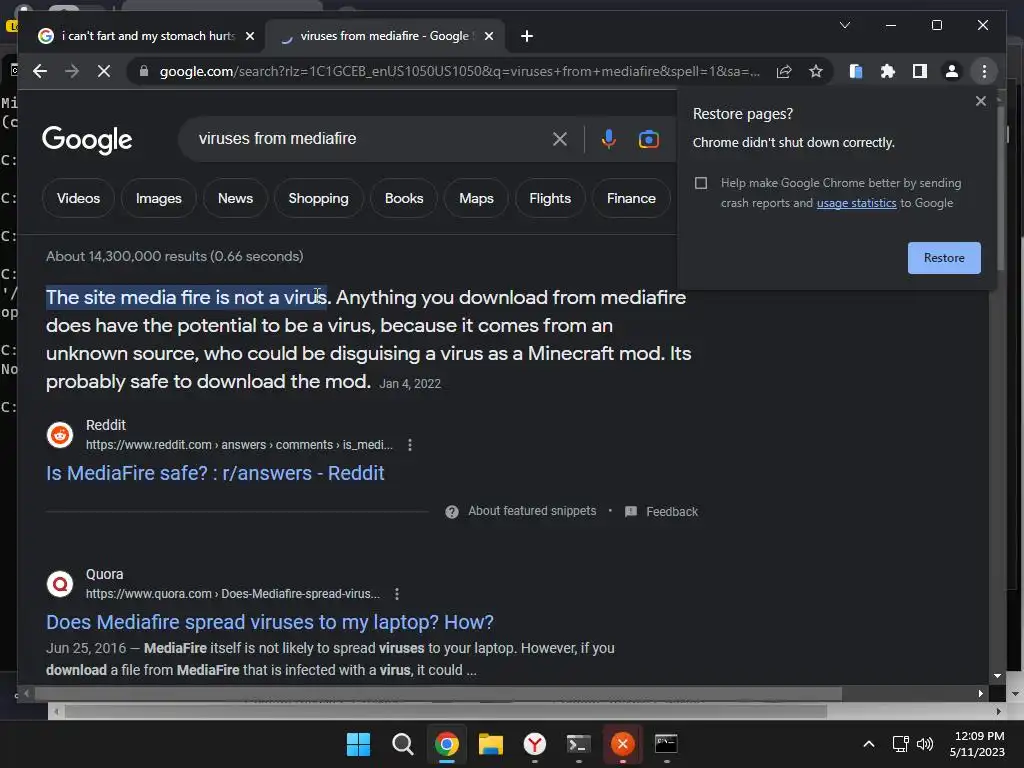This screenshot has height=768, width=1024.
Task: Click the address bar URL
Action: (459, 71)
